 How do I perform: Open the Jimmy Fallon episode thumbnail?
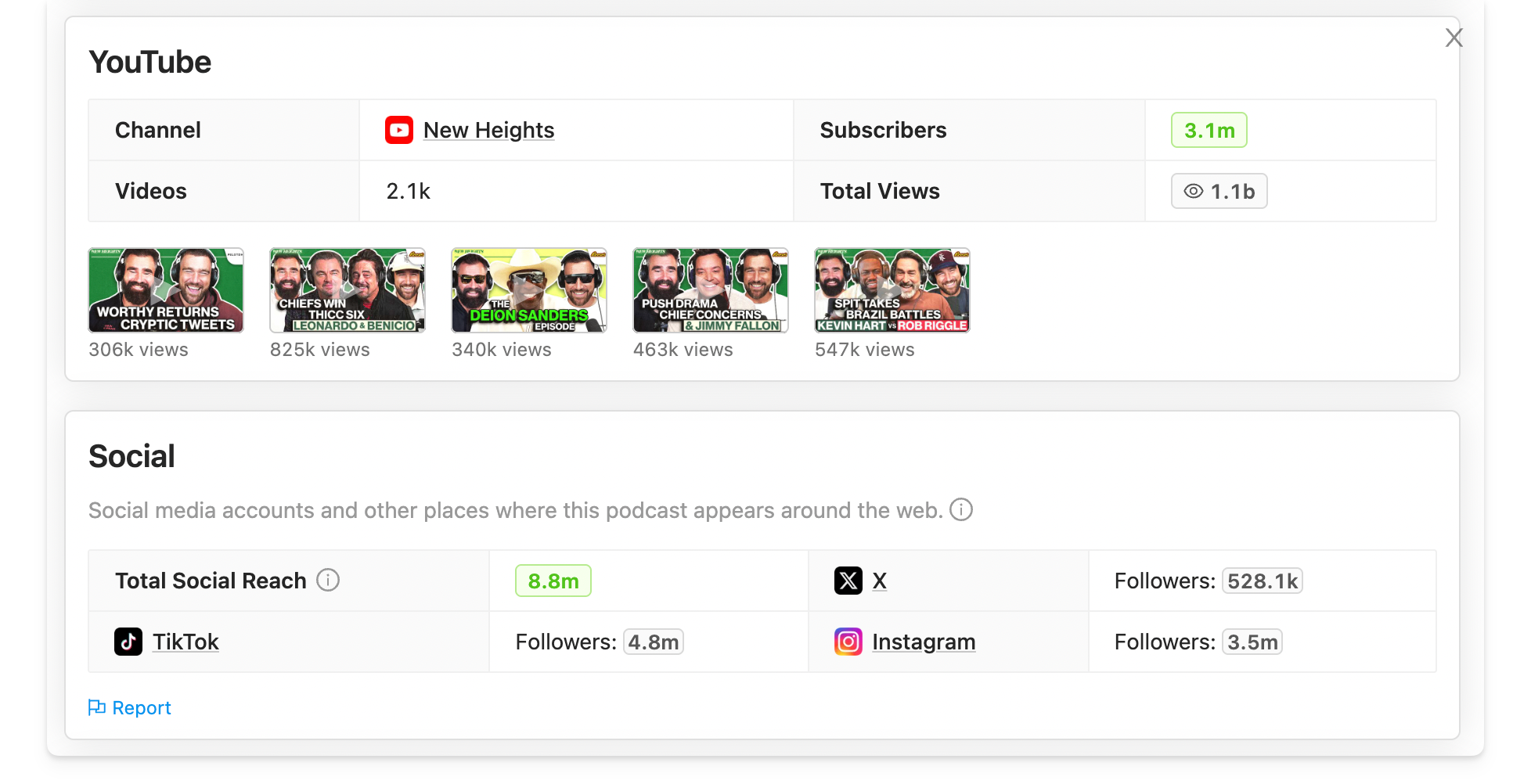click(x=711, y=290)
